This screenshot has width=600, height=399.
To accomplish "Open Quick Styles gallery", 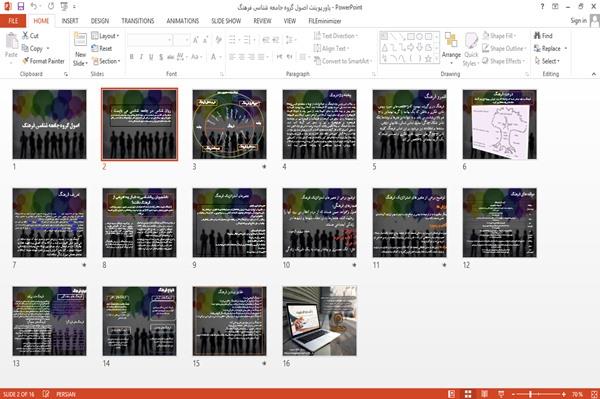I will (471, 50).
